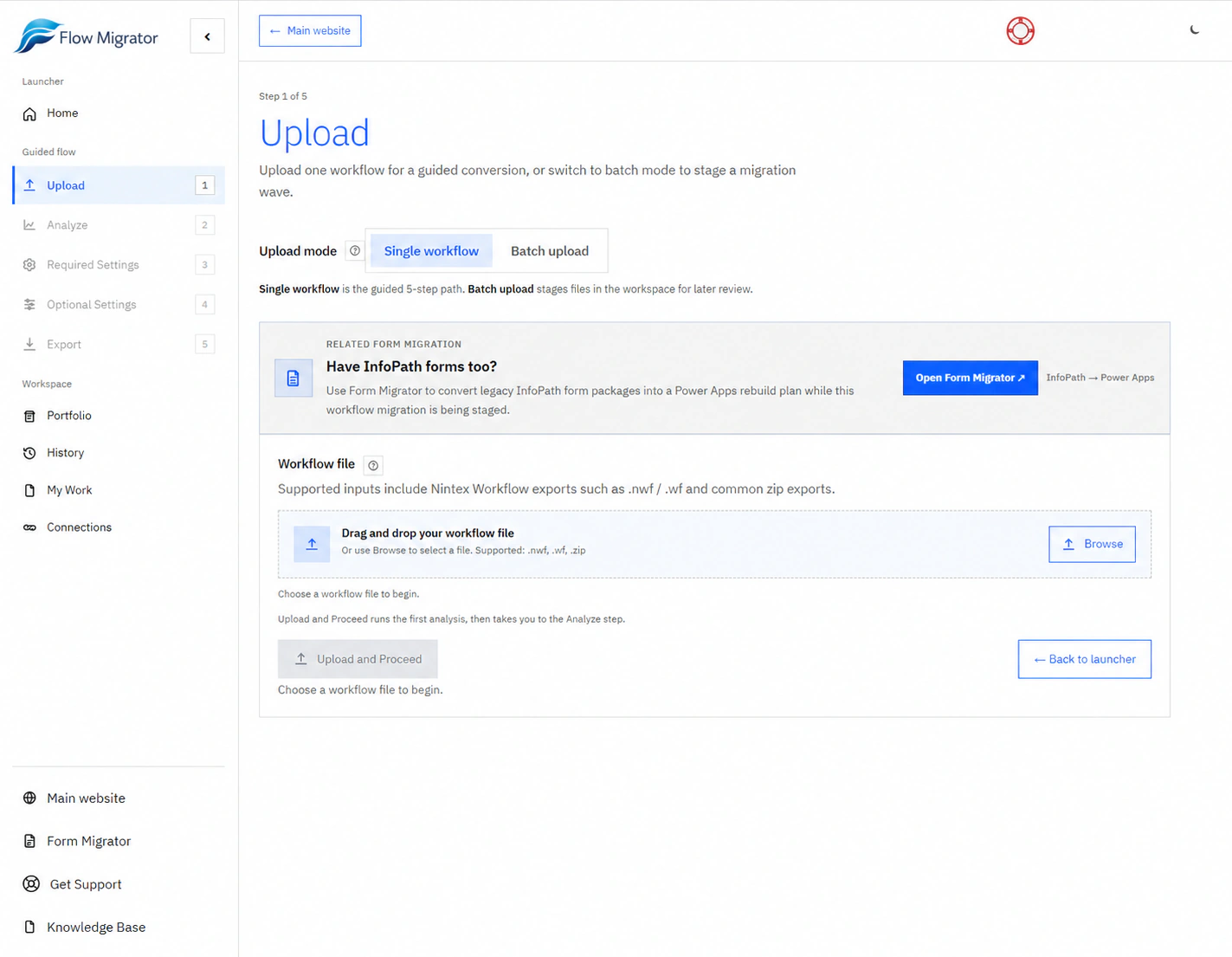Click the 'Drag and drop your workflow file' text
This screenshot has height=957, width=1232.
coord(428,533)
